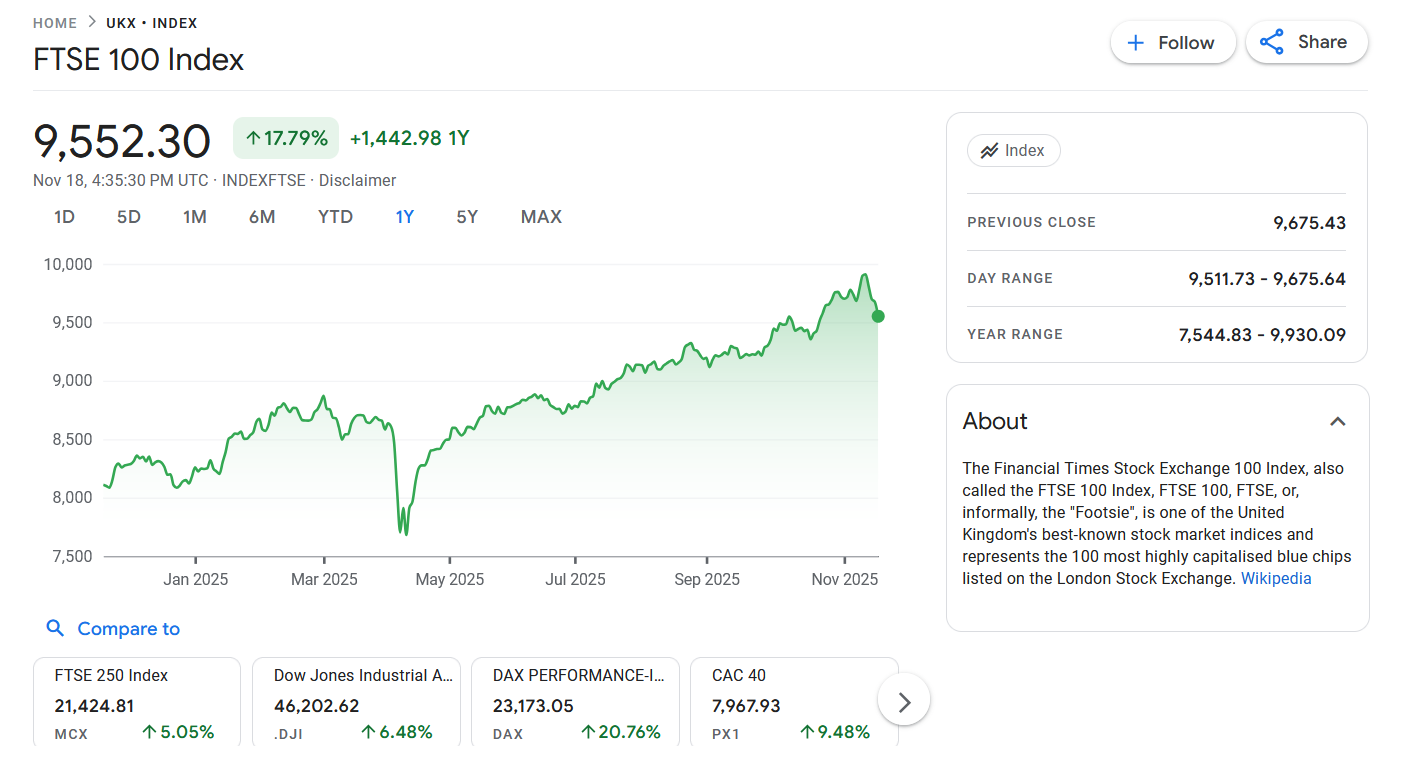The height and width of the screenshot is (770, 1411).
Task: Switch chart to 5Y range
Action: point(467,217)
